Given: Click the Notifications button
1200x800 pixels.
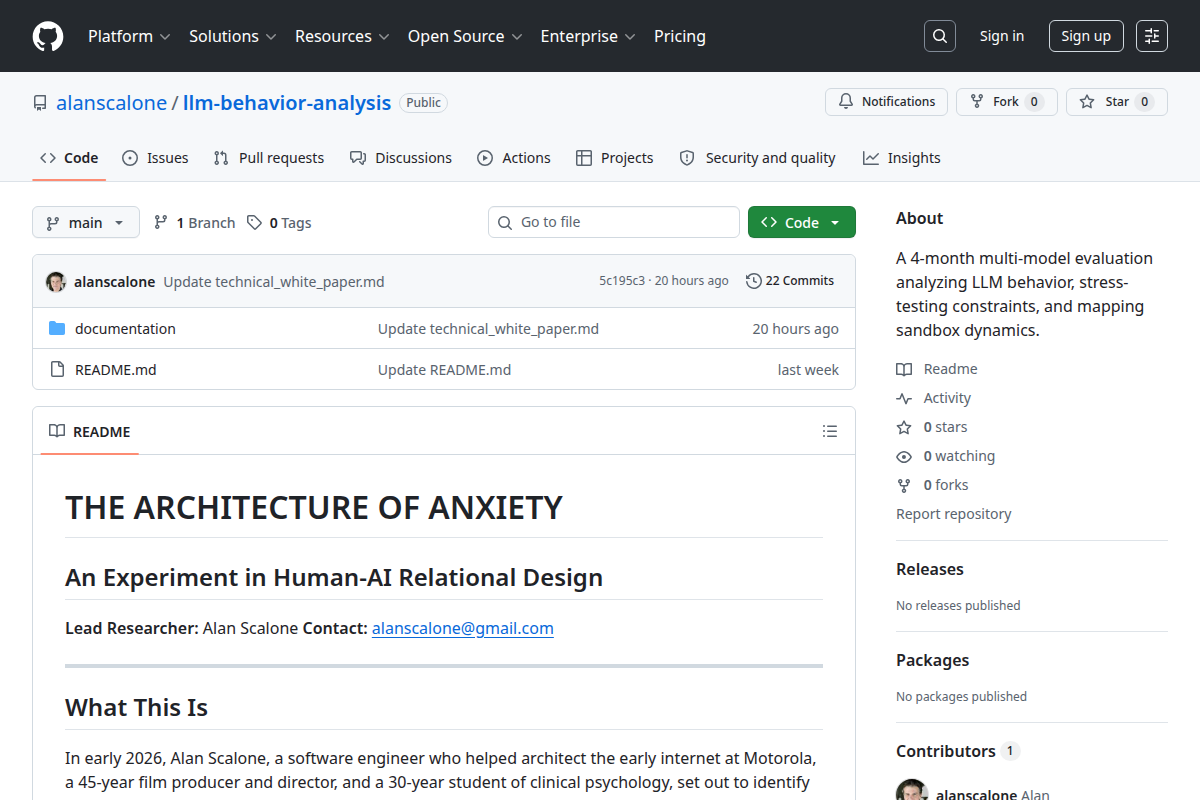Looking at the screenshot, I should click(886, 102).
